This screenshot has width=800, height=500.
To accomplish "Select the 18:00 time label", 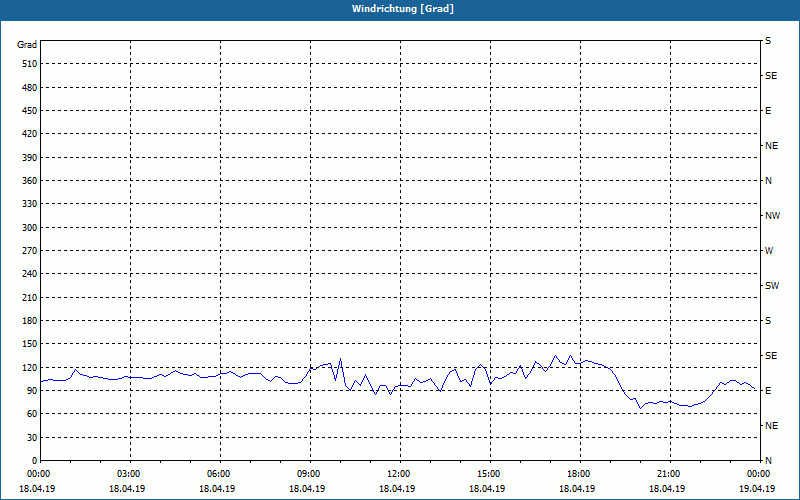I will (x=579, y=474).
